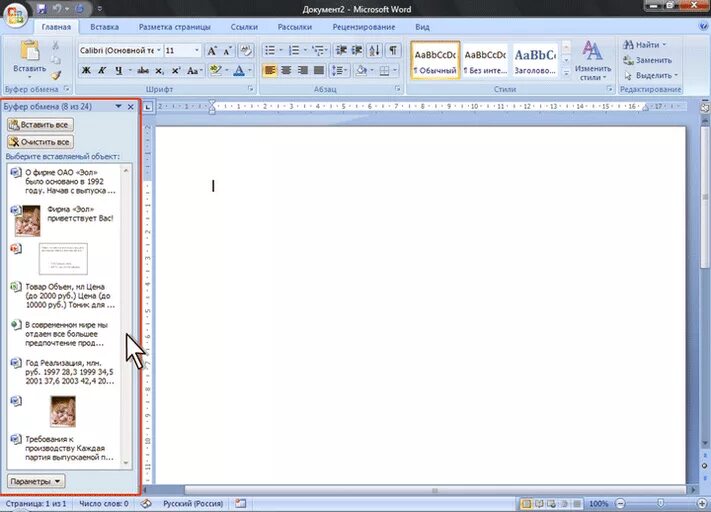Switch to Print Layout view icon

point(526,503)
